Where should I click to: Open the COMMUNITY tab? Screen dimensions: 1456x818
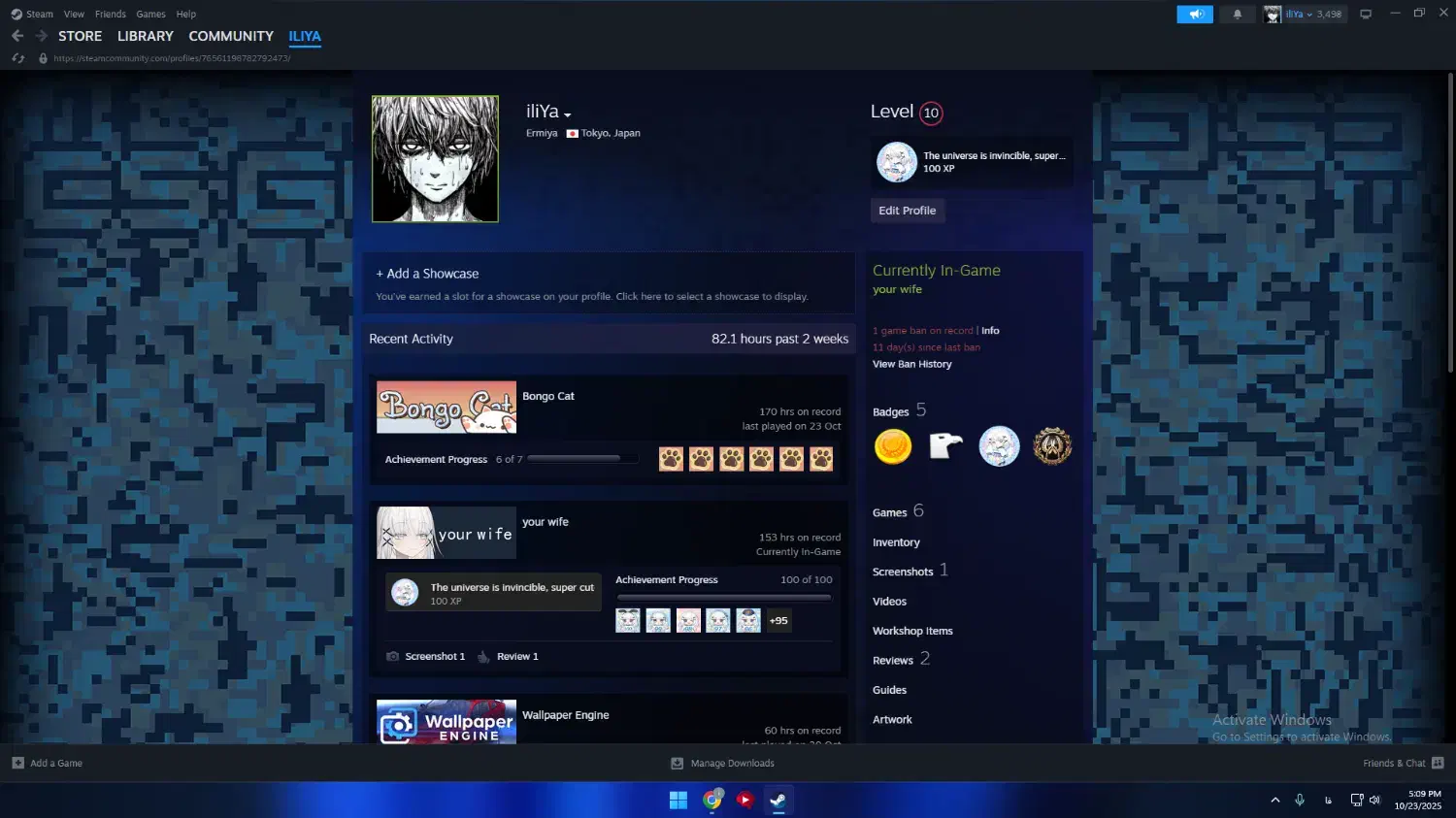pyautogui.click(x=231, y=36)
